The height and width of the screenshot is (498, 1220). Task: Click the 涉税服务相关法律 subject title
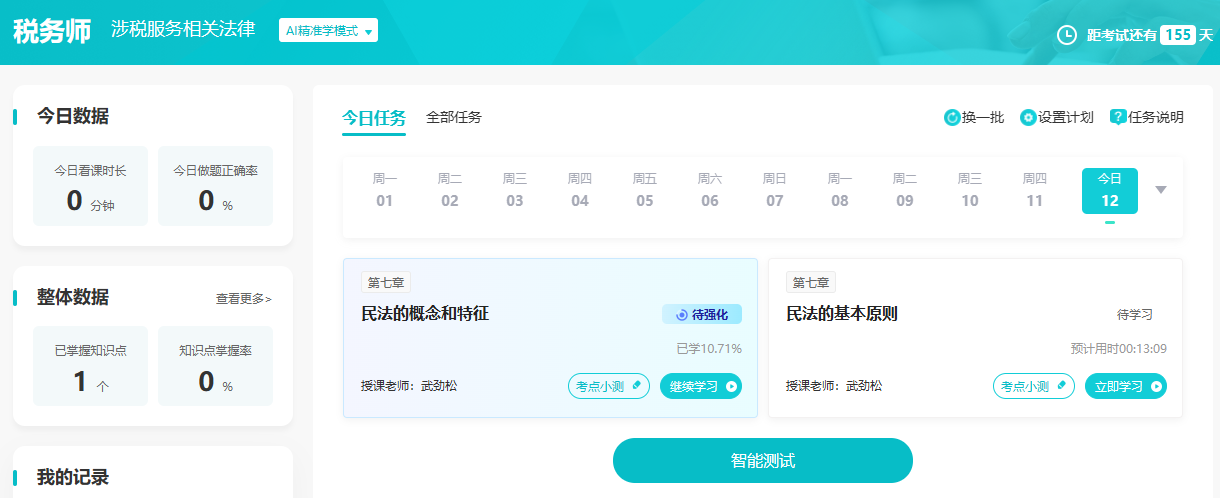pos(183,31)
